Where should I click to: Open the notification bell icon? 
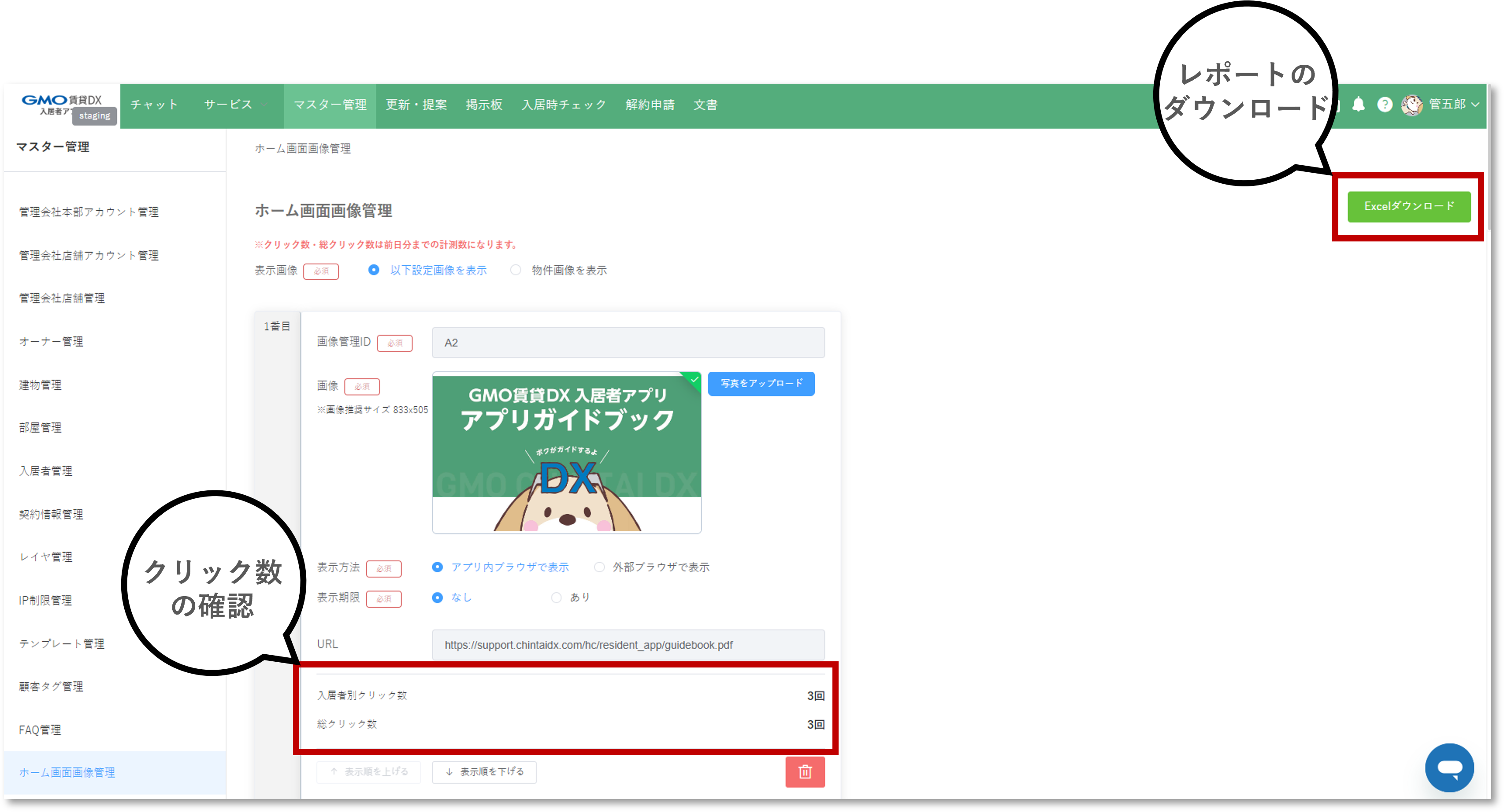point(1359,104)
